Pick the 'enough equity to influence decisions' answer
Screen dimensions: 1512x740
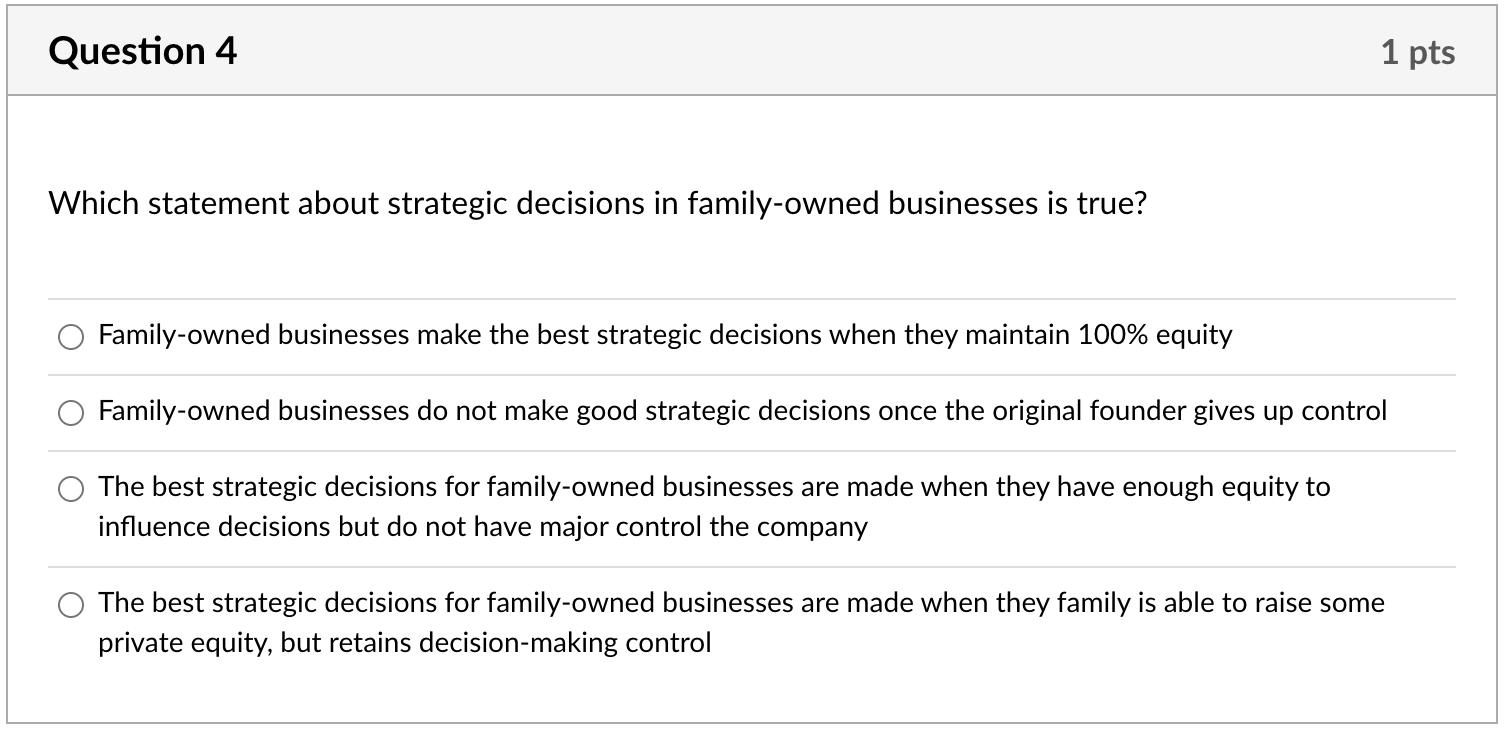pos(70,489)
